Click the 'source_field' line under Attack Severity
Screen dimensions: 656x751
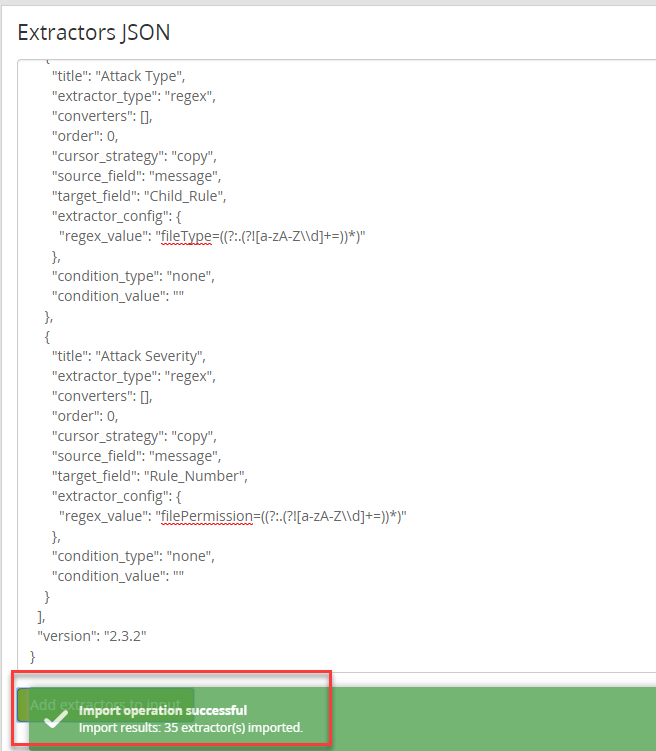tap(136, 455)
